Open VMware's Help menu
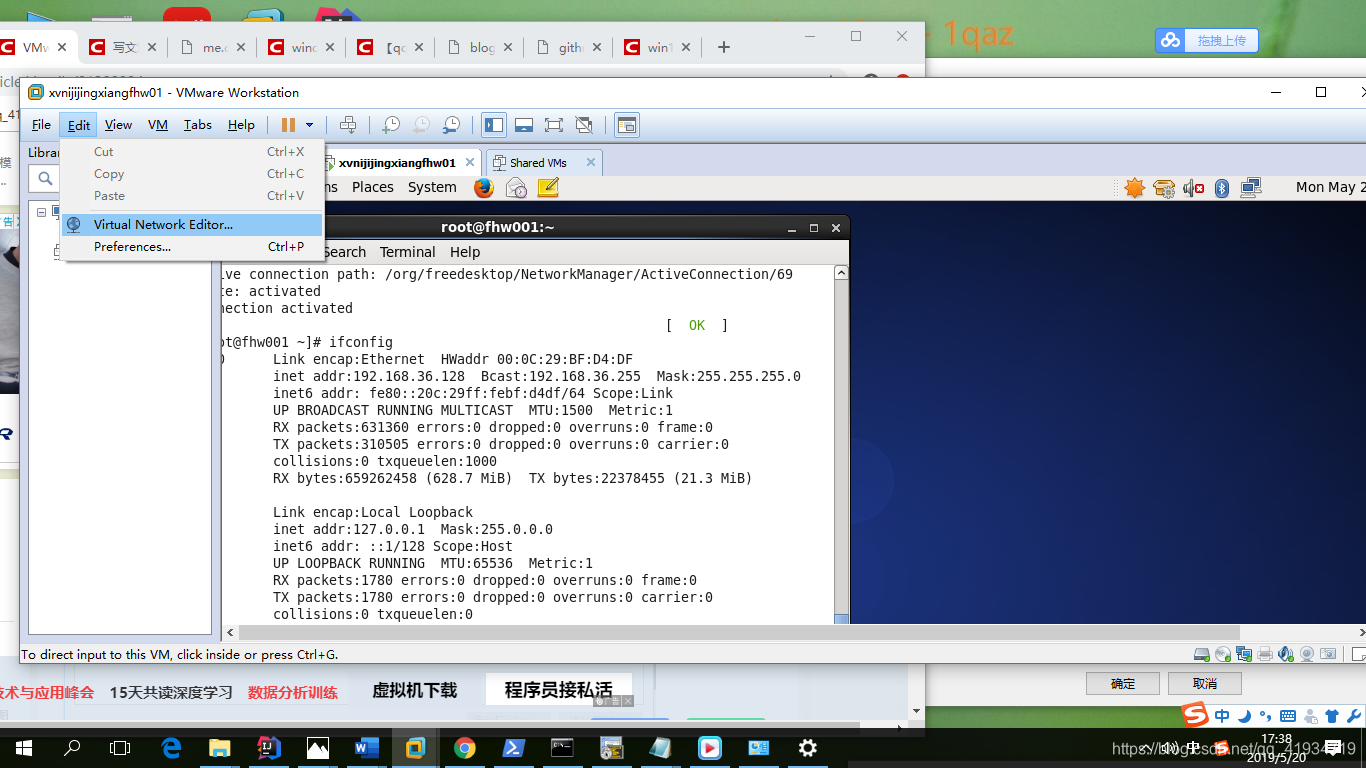 [241, 125]
